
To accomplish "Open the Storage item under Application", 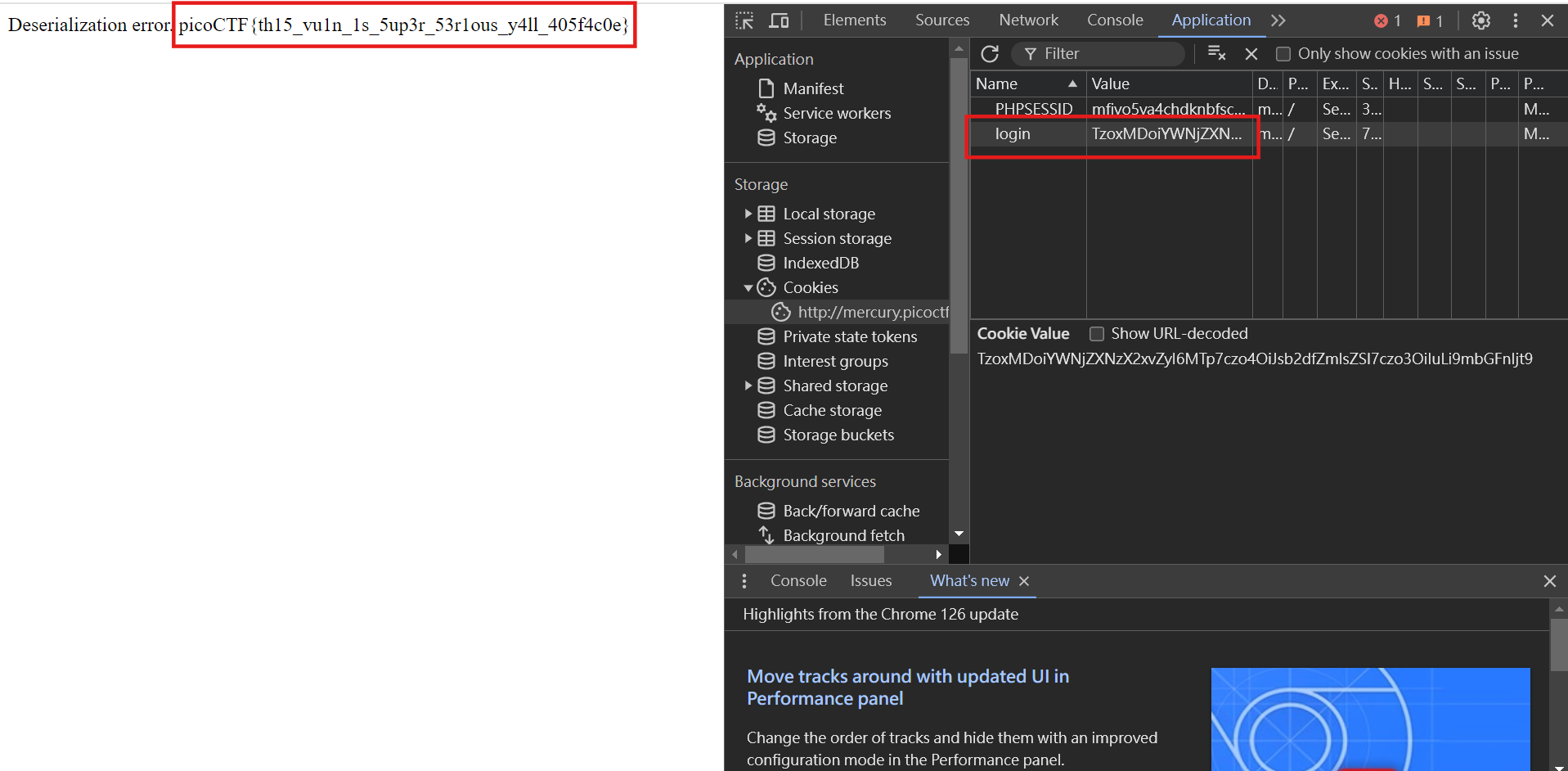I will 809,138.
